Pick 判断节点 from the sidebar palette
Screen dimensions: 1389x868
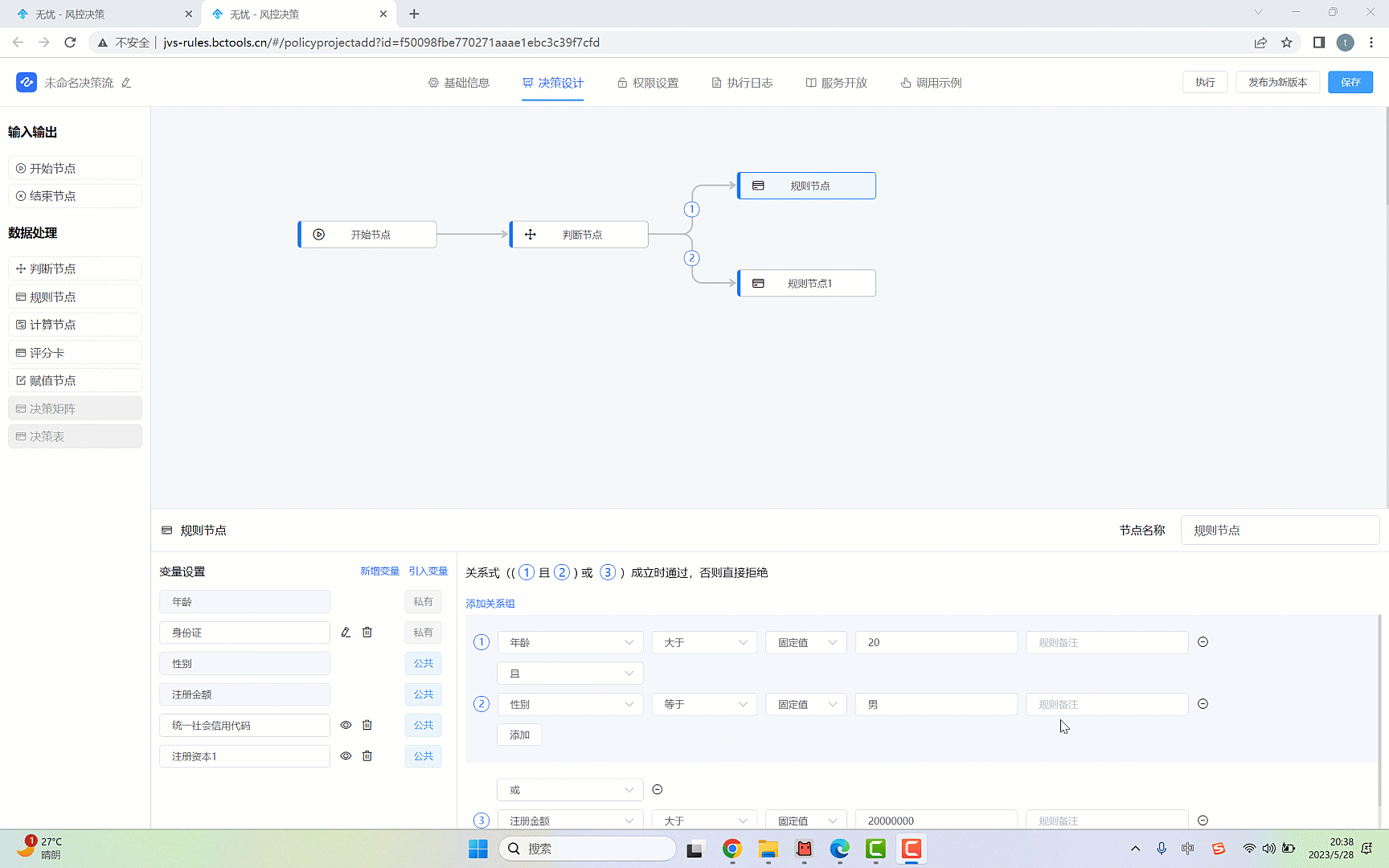point(75,268)
